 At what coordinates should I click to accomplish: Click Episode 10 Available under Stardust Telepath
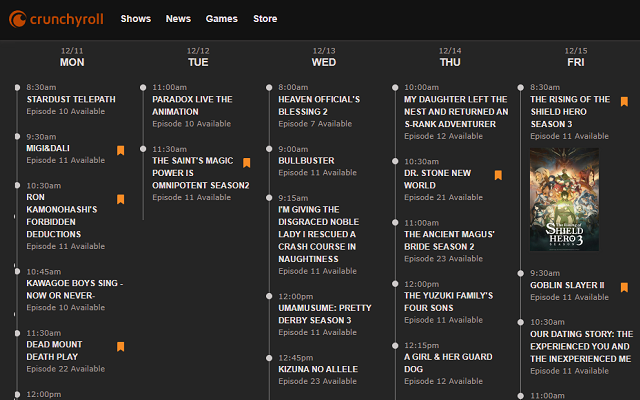(66, 111)
